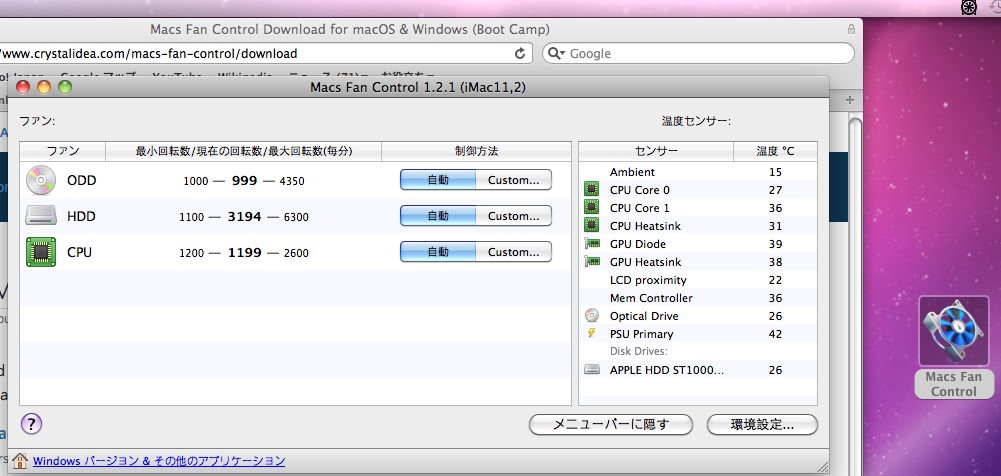This screenshot has height=476, width=1001.
Task: Click the GPU Diode sensor icon
Action: coord(592,244)
